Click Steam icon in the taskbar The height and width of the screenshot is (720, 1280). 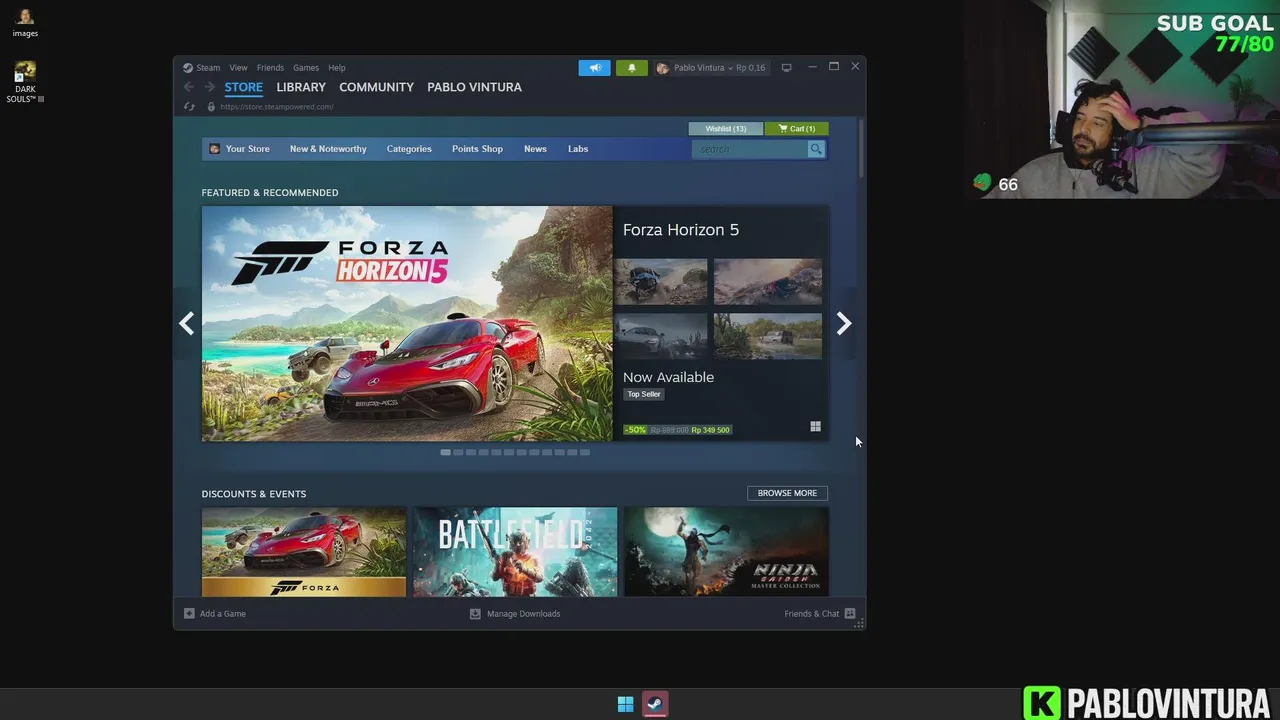[x=655, y=704]
